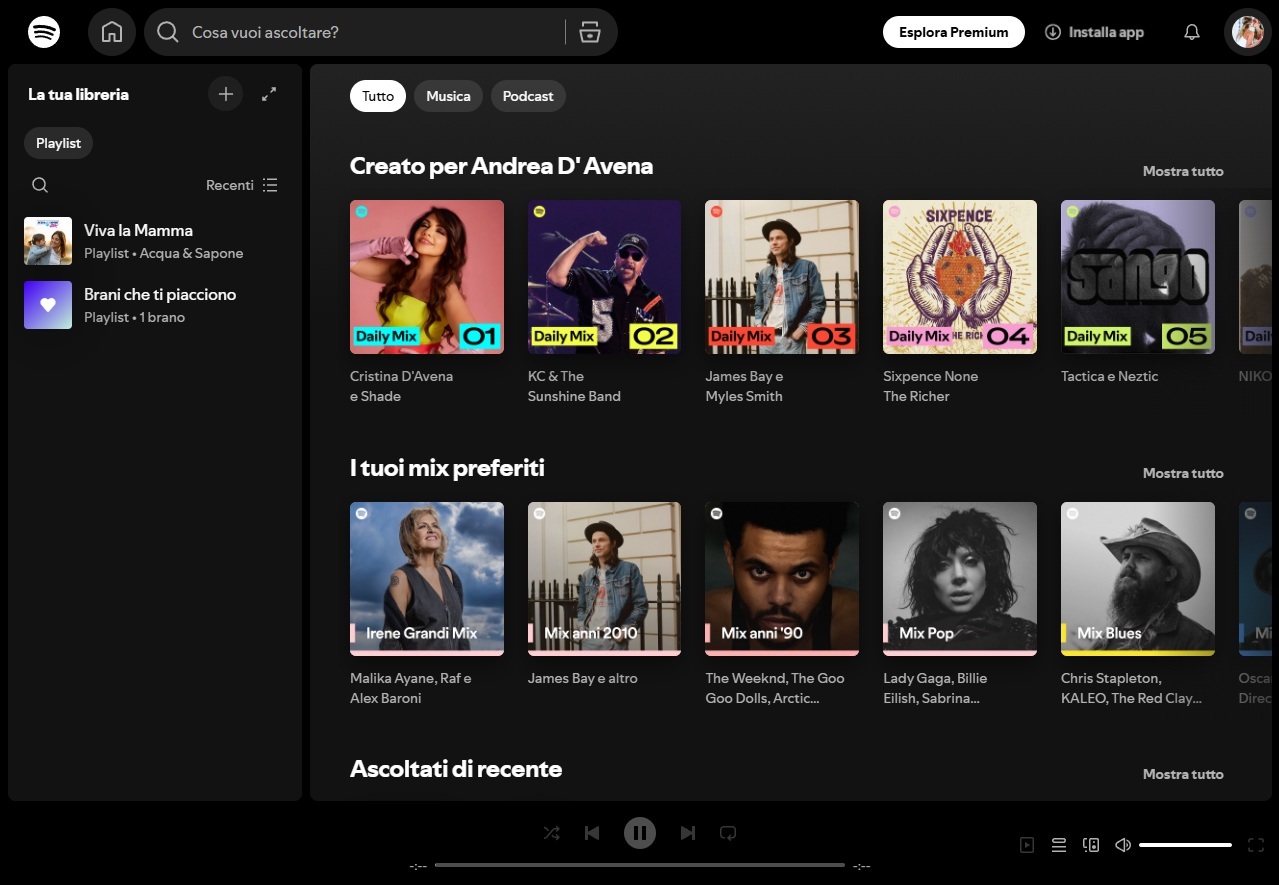Click the Spotify logo
Screen dimensions: 1279x885
click(44, 32)
